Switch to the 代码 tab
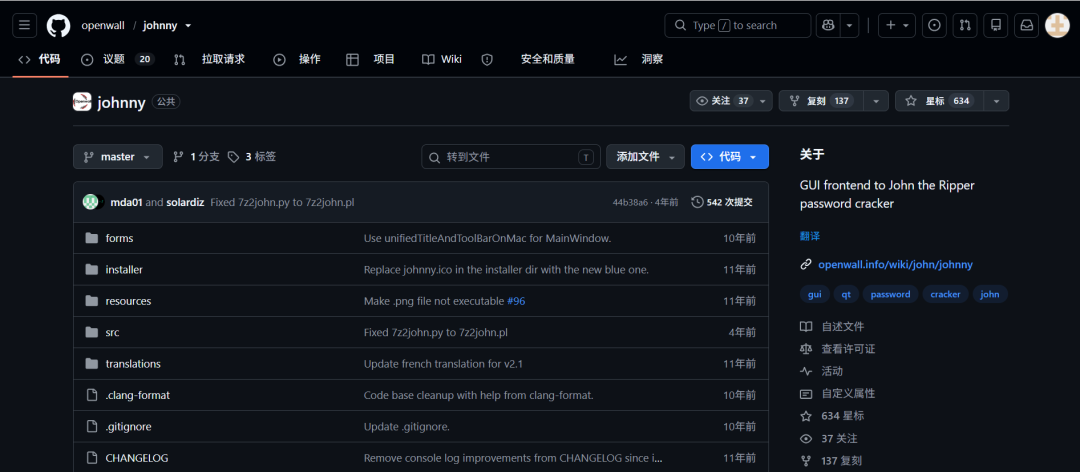 40,59
